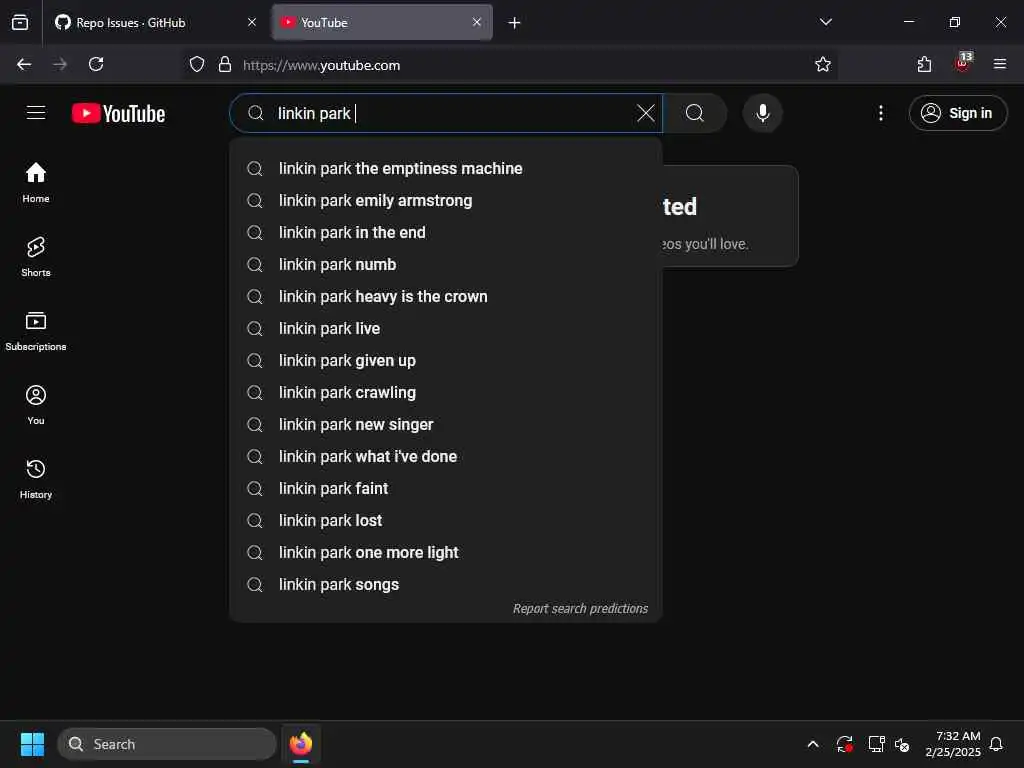
Task: Pick suggestion linkin park songs
Action: (x=446, y=584)
